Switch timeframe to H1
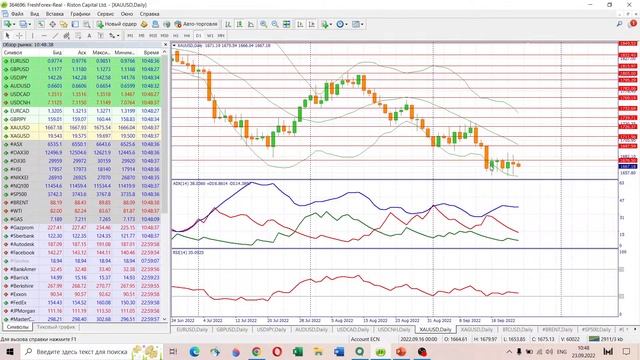 tap(176, 36)
